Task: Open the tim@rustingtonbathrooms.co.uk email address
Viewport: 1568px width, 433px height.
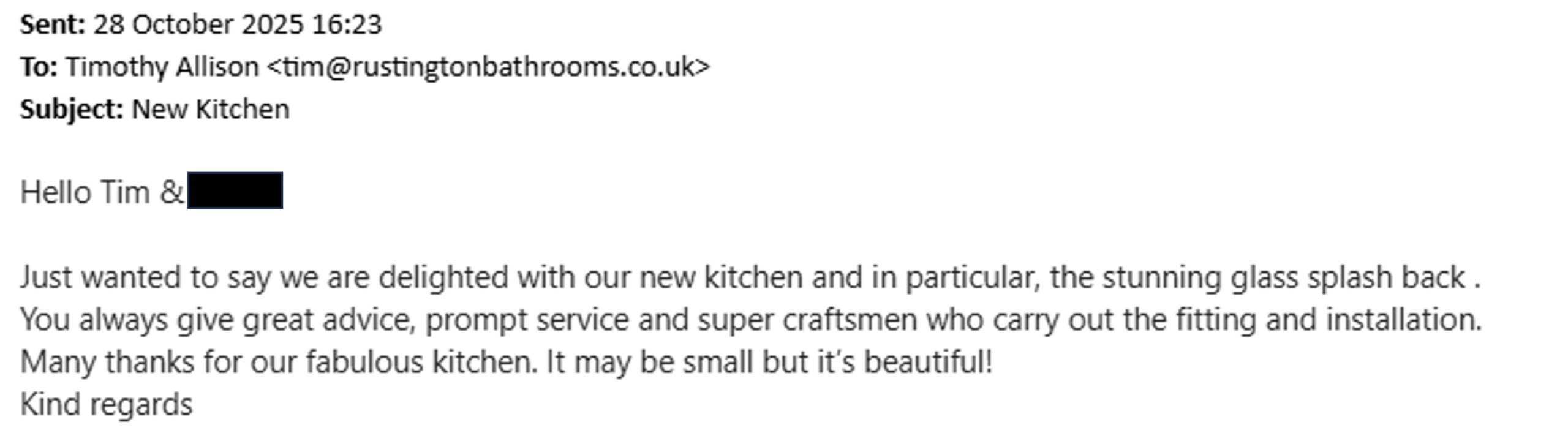Action: pyautogui.click(x=488, y=67)
